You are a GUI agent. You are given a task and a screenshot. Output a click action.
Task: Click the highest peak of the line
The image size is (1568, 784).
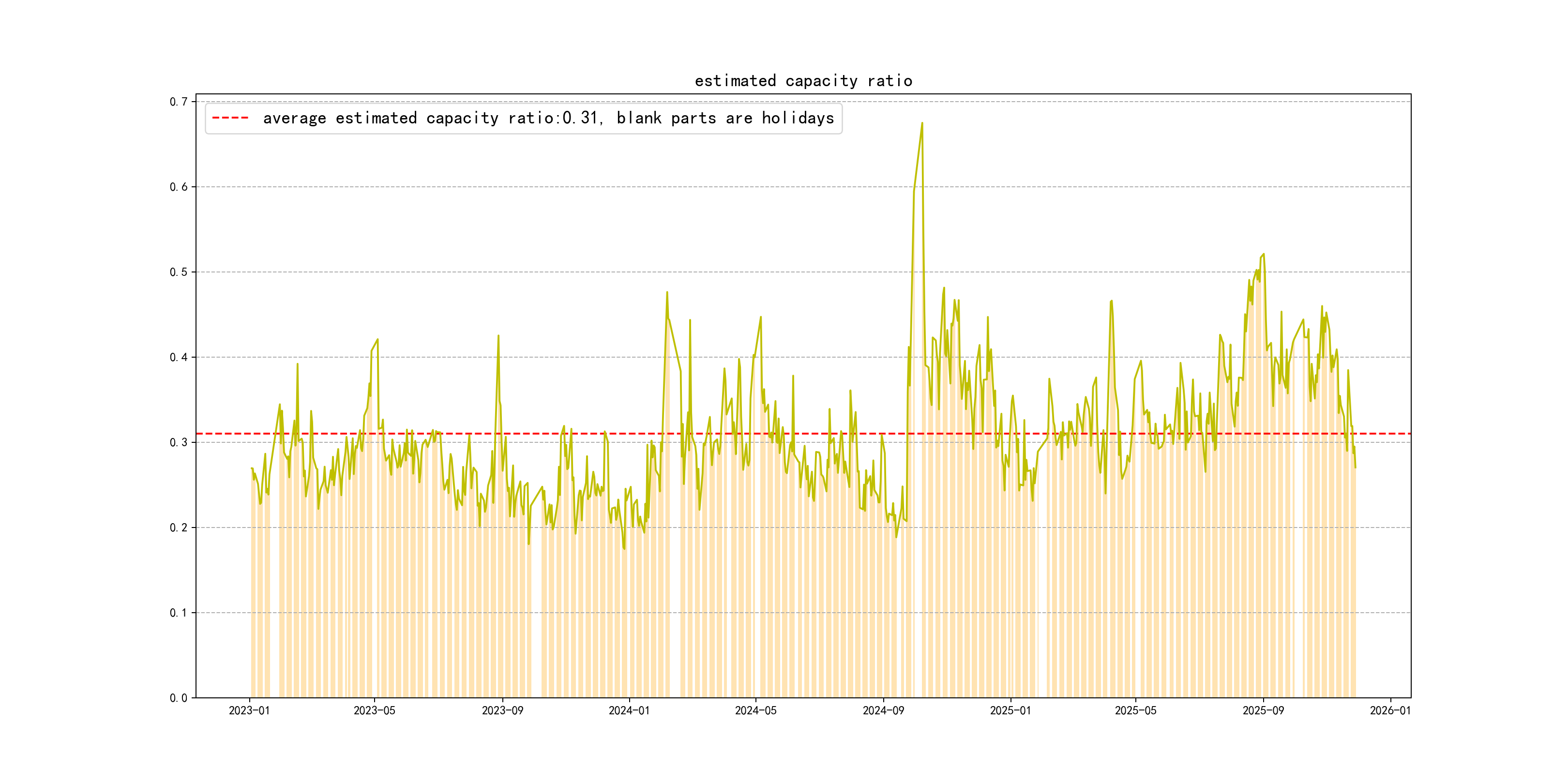click(921, 123)
